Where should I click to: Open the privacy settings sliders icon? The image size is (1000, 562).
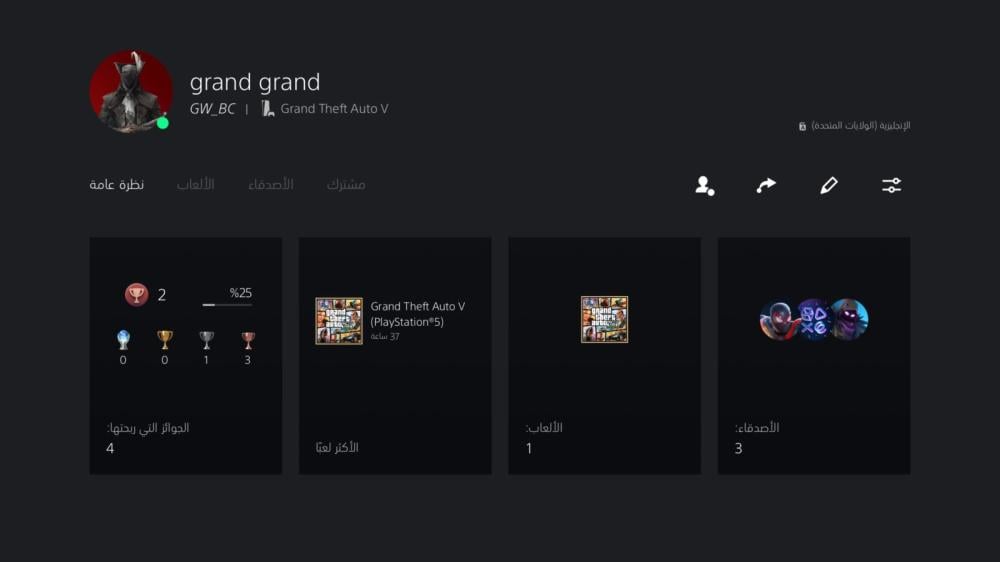coord(891,185)
